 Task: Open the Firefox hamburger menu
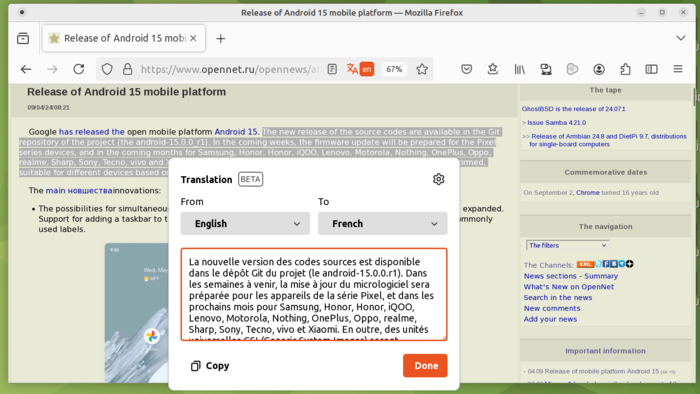(x=678, y=69)
